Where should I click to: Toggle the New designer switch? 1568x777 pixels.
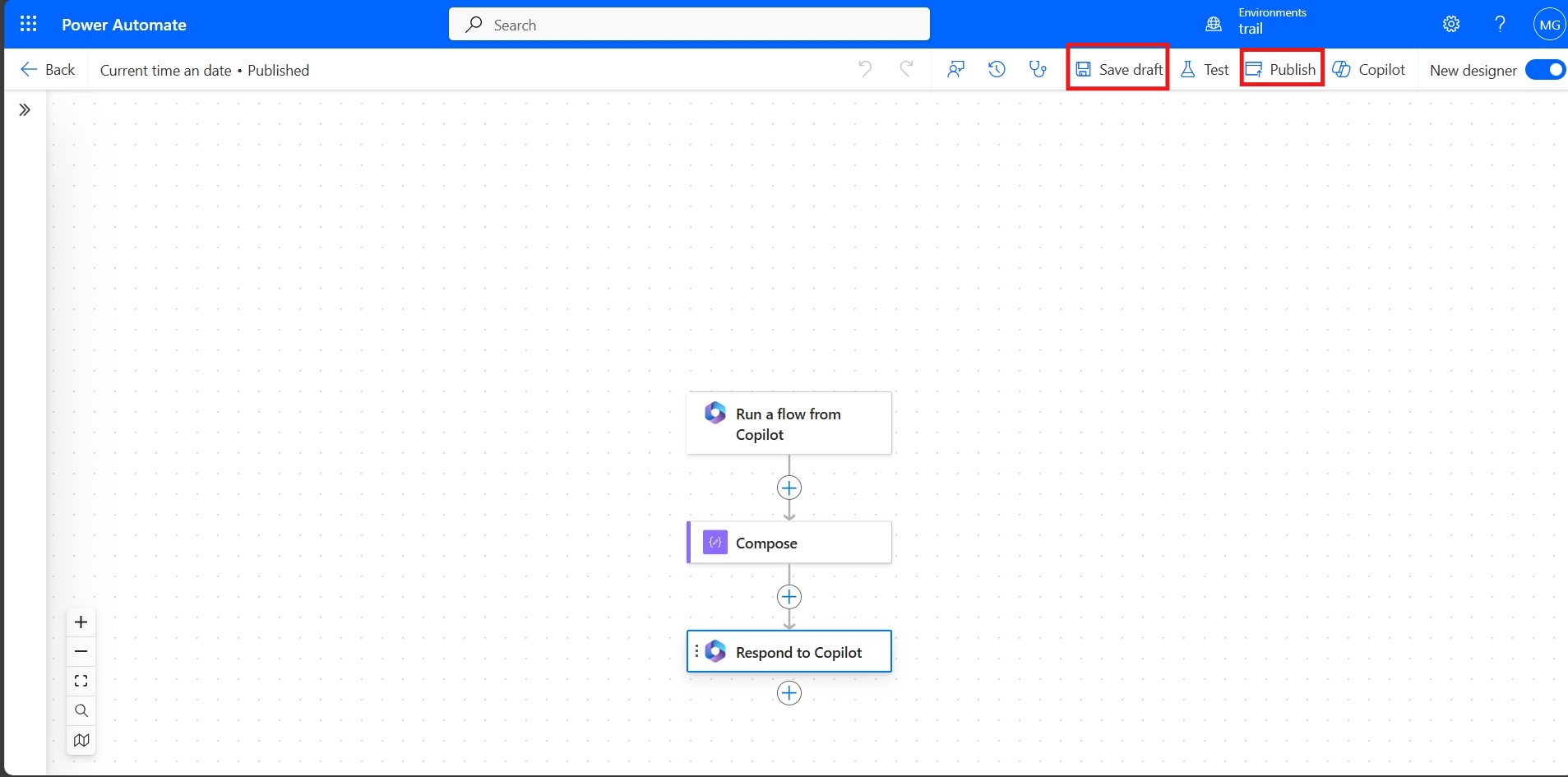point(1544,70)
